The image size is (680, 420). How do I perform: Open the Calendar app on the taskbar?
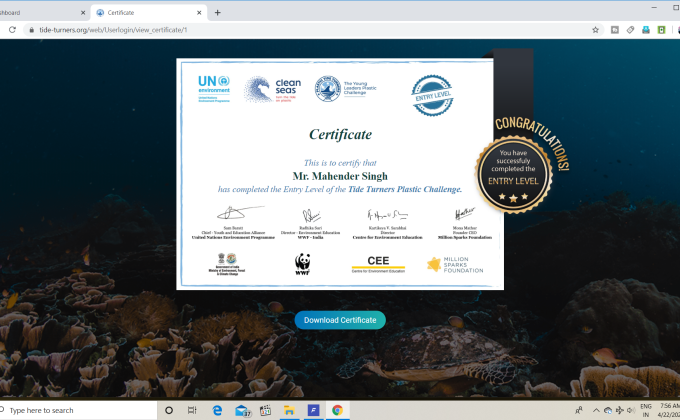(265, 410)
